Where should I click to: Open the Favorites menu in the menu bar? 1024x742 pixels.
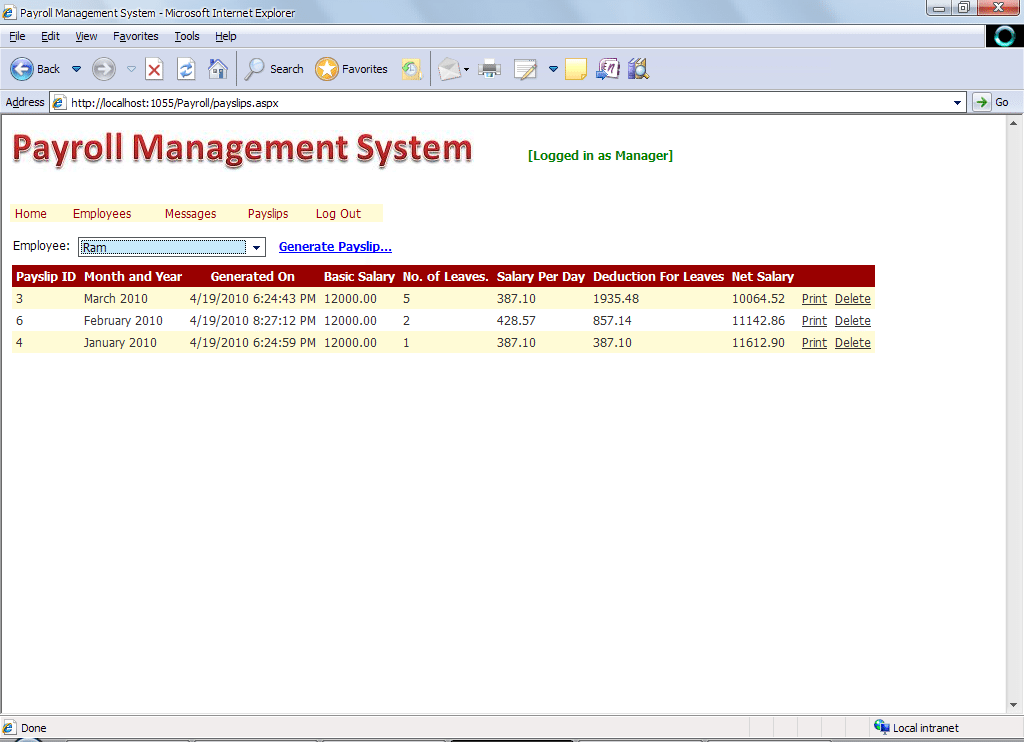(135, 36)
